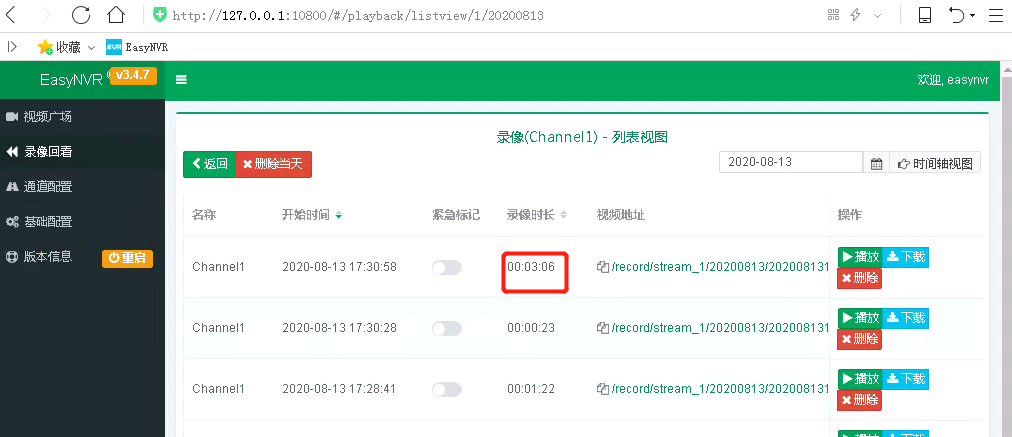Download the 17:28:41 recording
The height and width of the screenshot is (437, 1012).
(x=906, y=379)
